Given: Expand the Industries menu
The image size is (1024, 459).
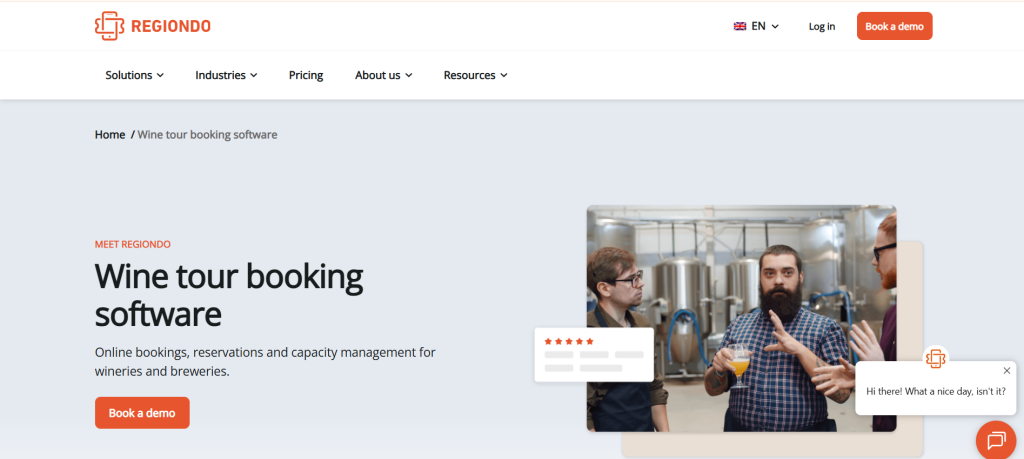Looking at the screenshot, I should tap(227, 75).
